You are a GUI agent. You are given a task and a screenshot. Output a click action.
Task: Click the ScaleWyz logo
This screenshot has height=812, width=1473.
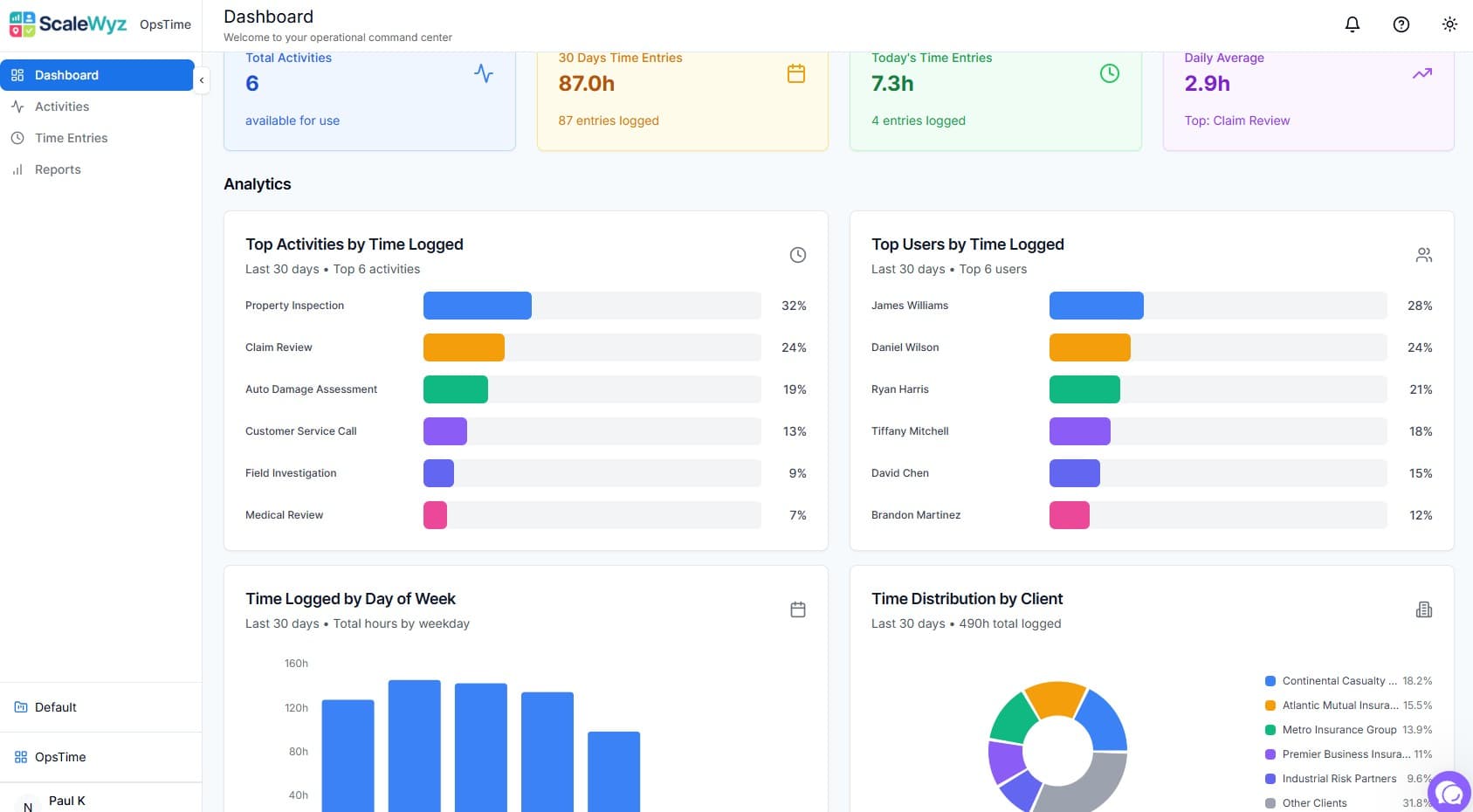[68, 24]
